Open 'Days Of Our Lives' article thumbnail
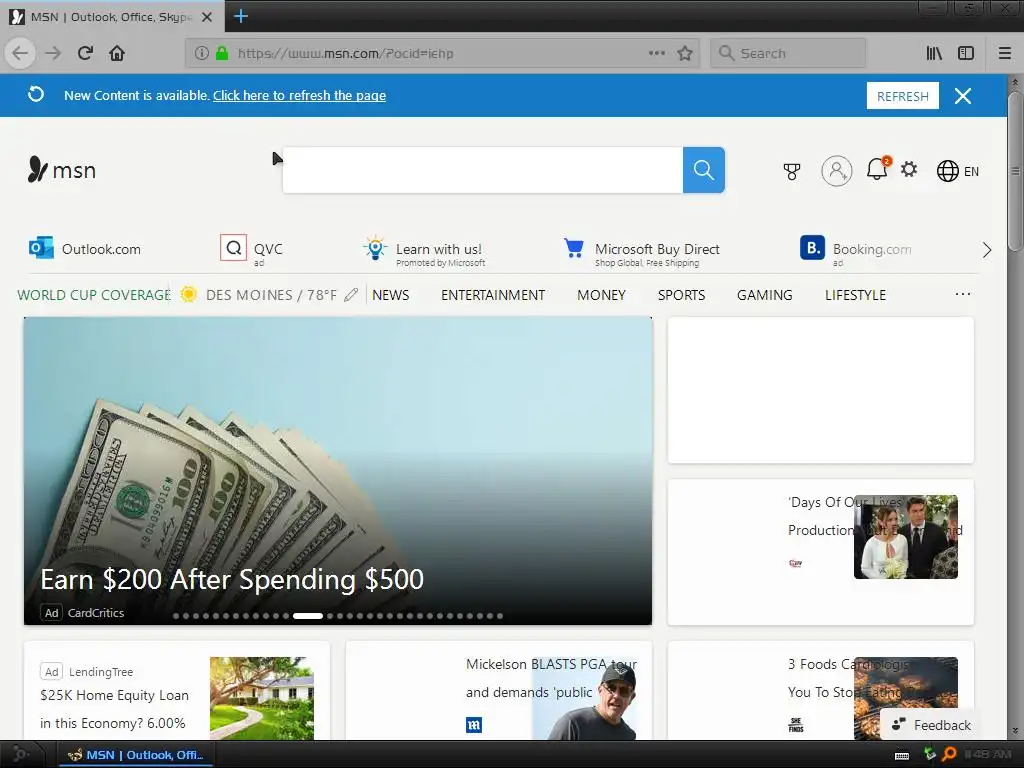The width and height of the screenshot is (1024, 768). 906,537
